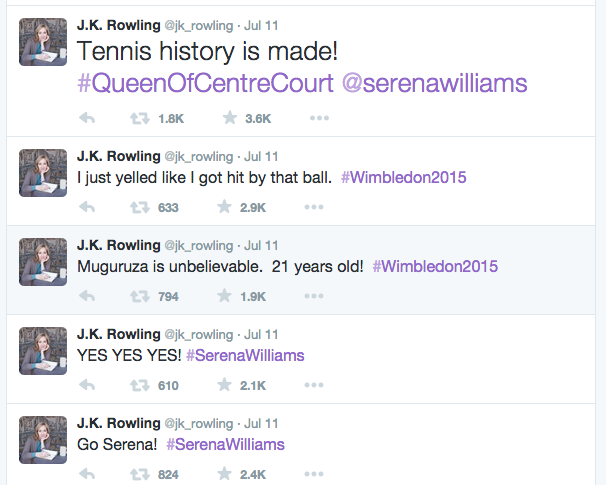Reply to the 'Tennis history is made!' tweet
The height and width of the screenshot is (485, 606).
pyautogui.click(x=87, y=118)
